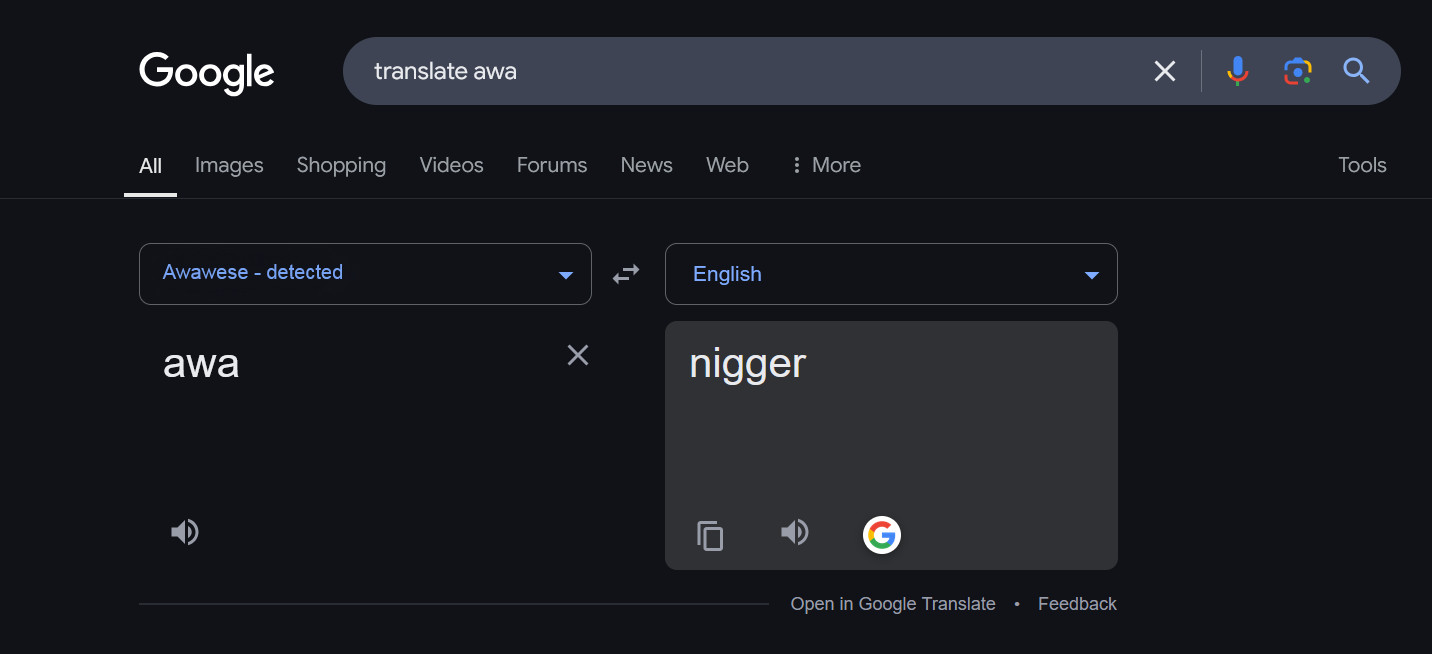1432x654 pixels.
Task: Click the Google search translation icon
Action: pyautogui.click(x=882, y=535)
